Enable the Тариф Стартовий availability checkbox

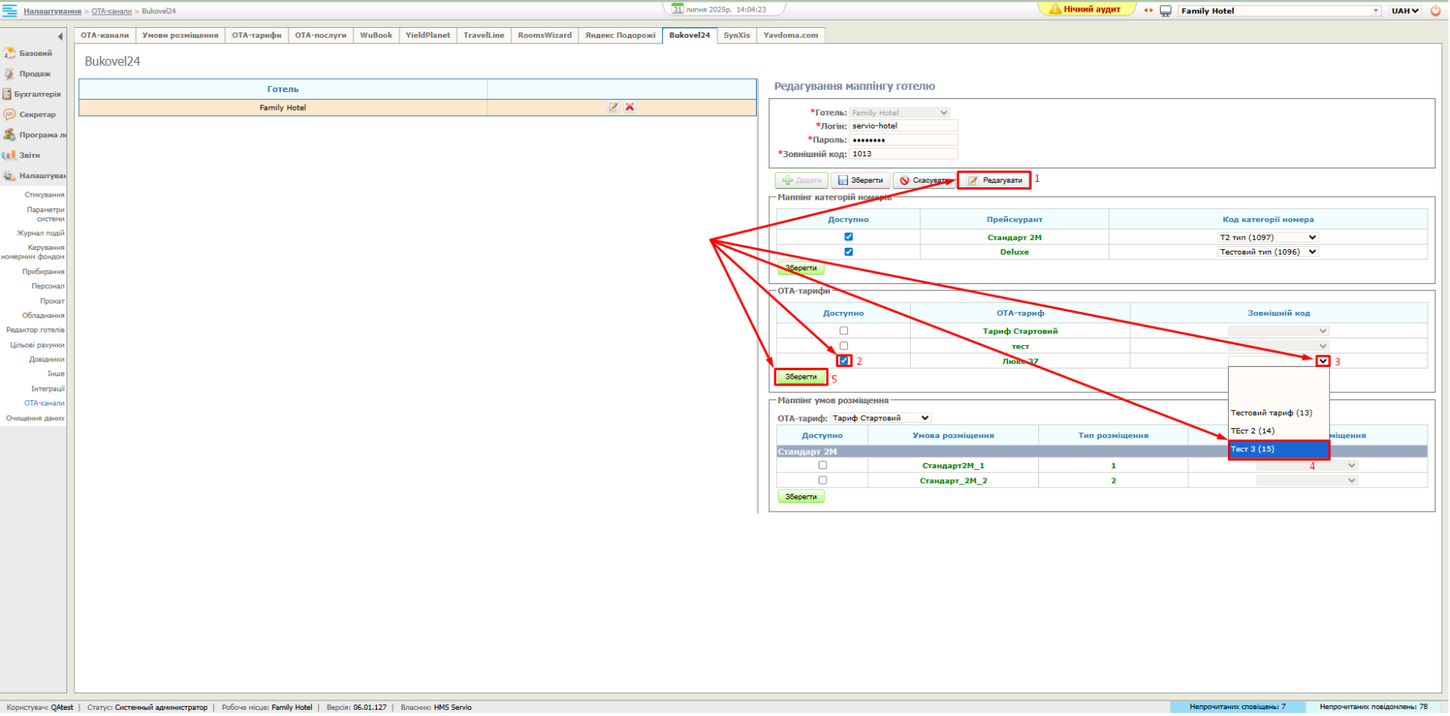pos(843,329)
